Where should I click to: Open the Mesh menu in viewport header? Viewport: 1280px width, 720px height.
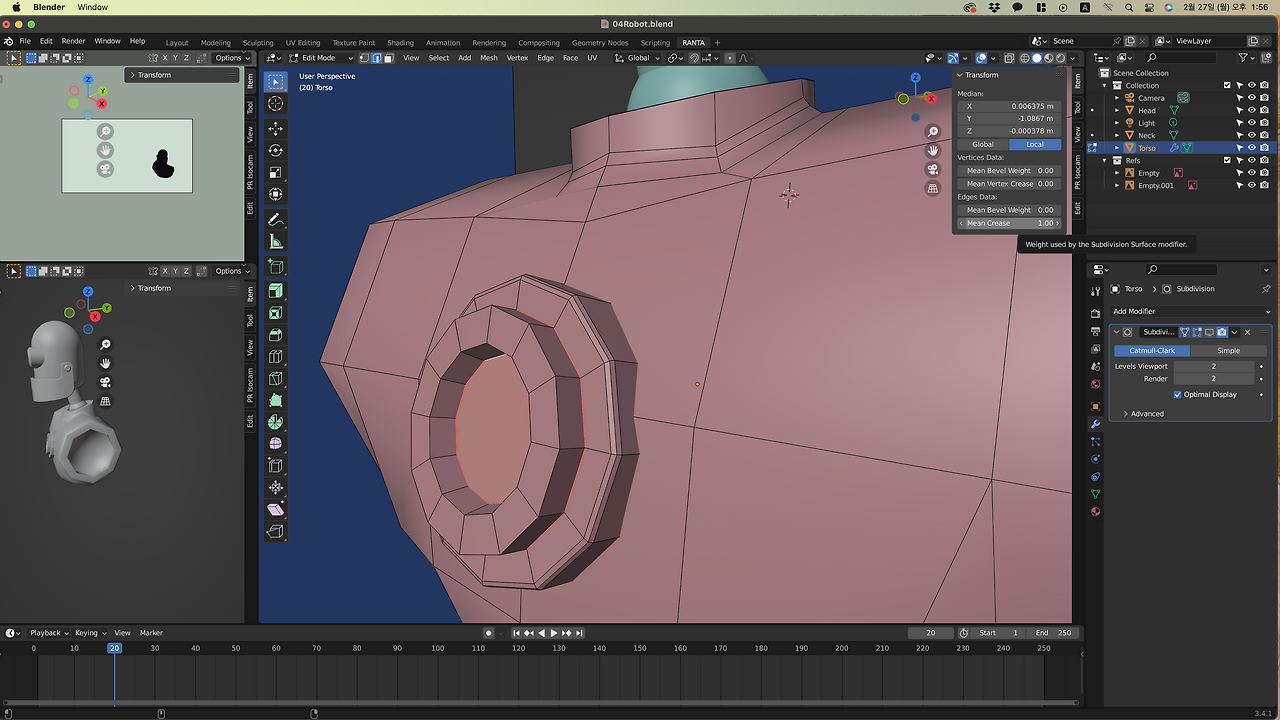tap(488, 58)
